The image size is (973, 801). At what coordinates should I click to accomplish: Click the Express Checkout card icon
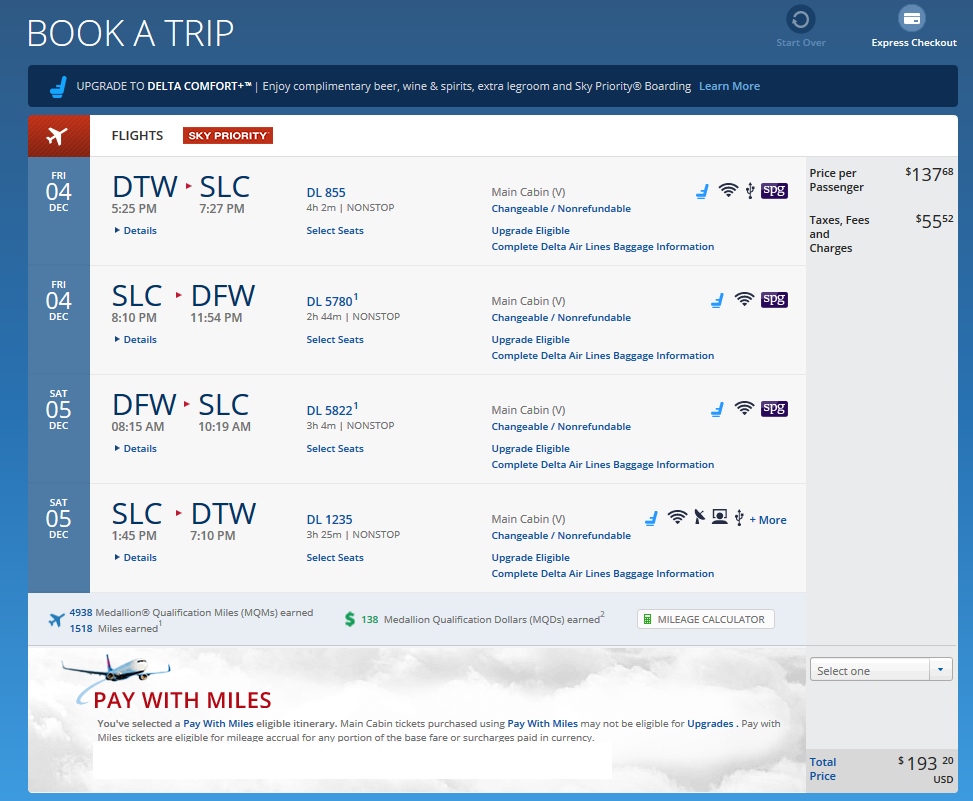(912, 19)
